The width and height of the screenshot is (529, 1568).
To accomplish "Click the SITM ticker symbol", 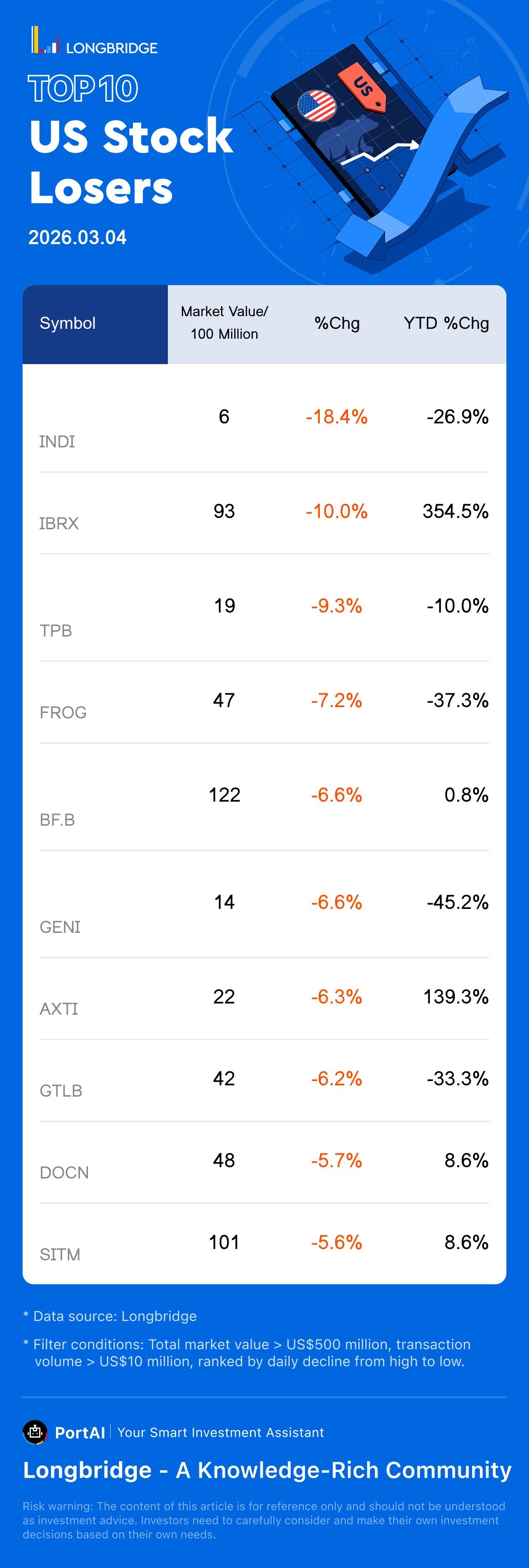I will [60, 1255].
